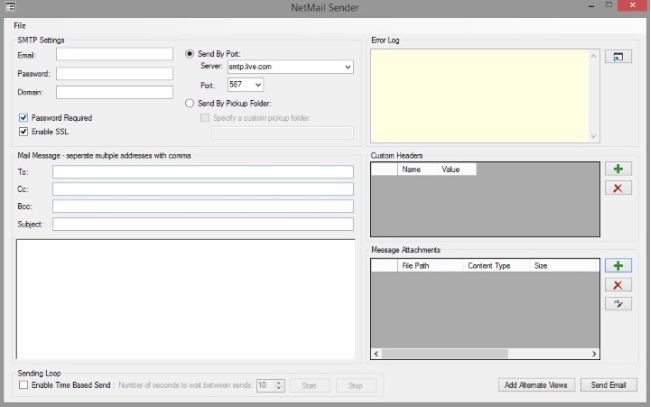The image size is (651, 407).
Task: Click attachments horizontal scrollbar right arrow
Action: coord(594,354)
